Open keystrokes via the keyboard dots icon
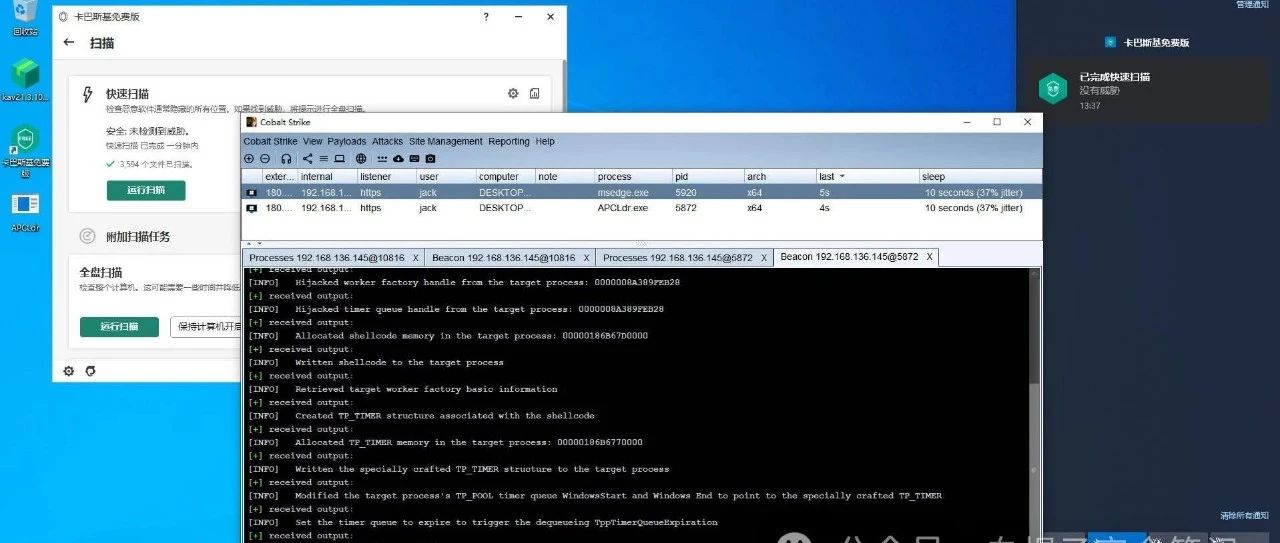This screenshot has width=1280, height=543. pos(383,159)
